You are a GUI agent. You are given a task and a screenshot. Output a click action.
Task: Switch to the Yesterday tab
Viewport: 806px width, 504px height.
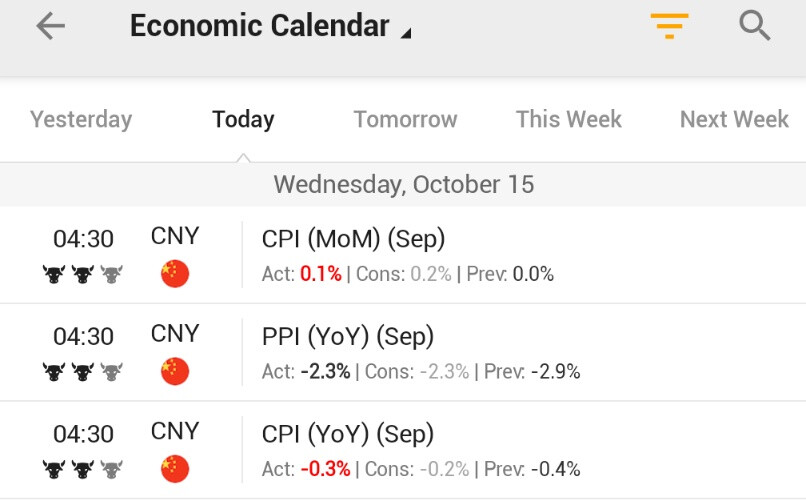pyautogui.click(x=81, y=120)
